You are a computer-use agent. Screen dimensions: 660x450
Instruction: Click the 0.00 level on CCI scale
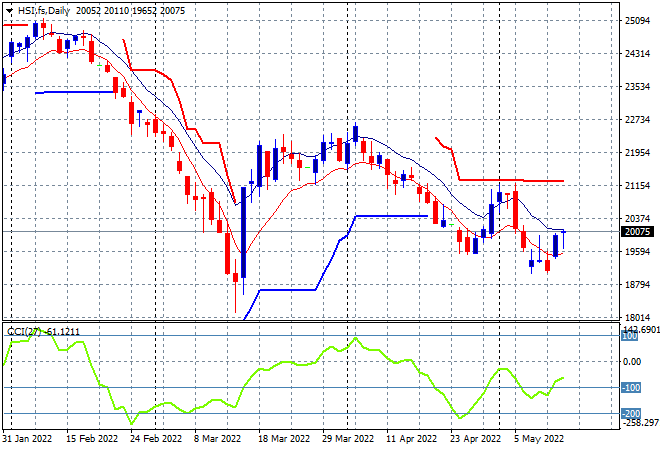point(633,362)
